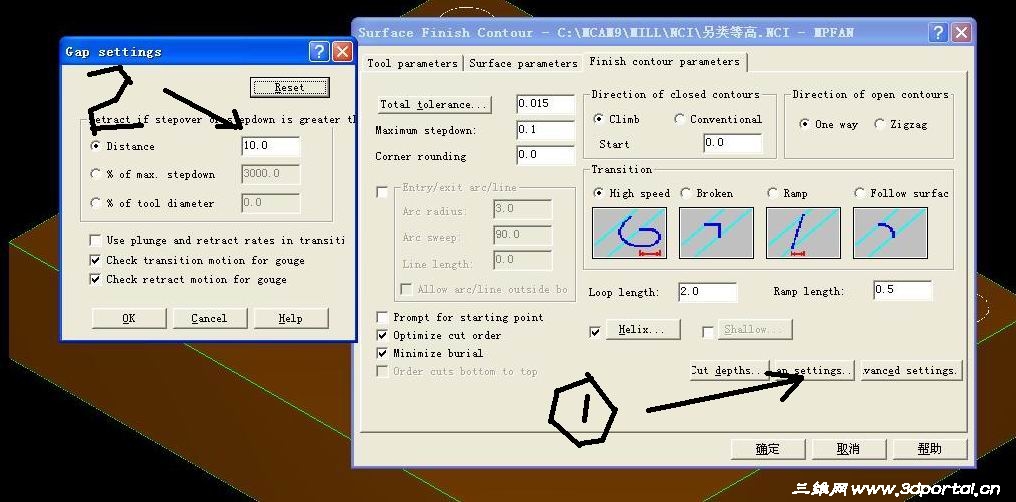Edit Maximum stepdown field 0.1

point(546,130)
